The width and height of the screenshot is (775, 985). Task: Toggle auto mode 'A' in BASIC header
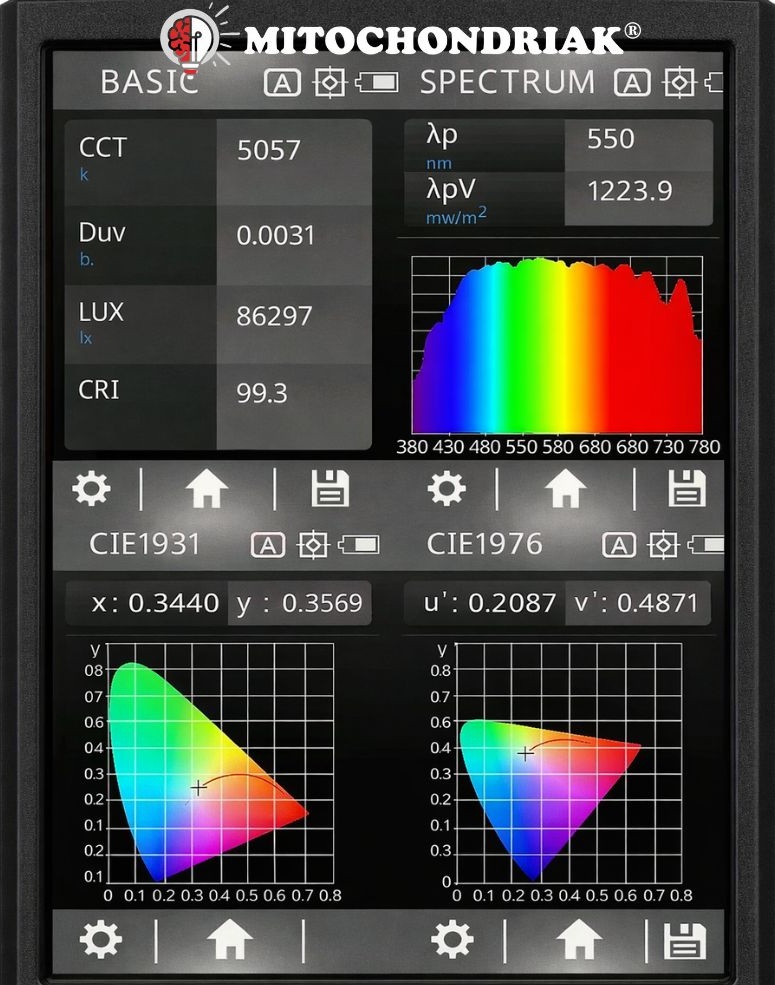coord(282,83)
